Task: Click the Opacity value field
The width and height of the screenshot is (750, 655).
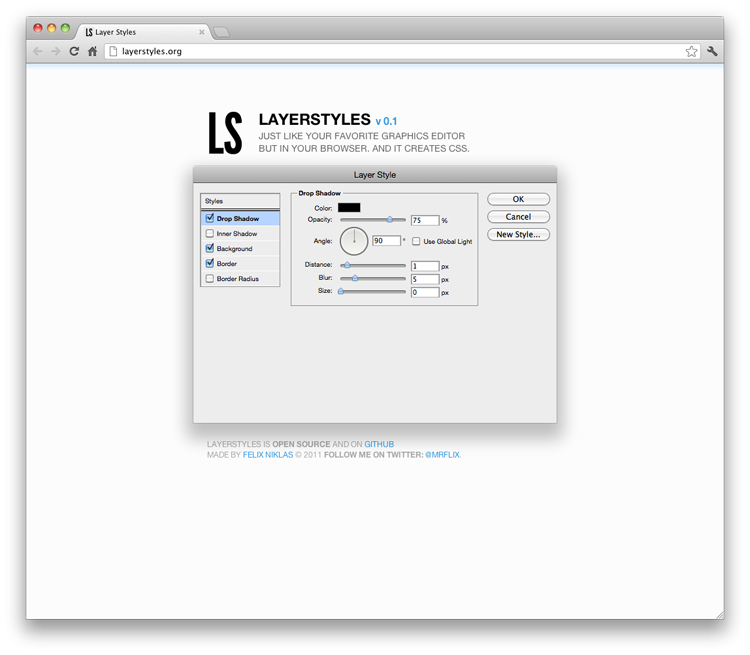Action: pyautogui.click(x=425, y=220)
